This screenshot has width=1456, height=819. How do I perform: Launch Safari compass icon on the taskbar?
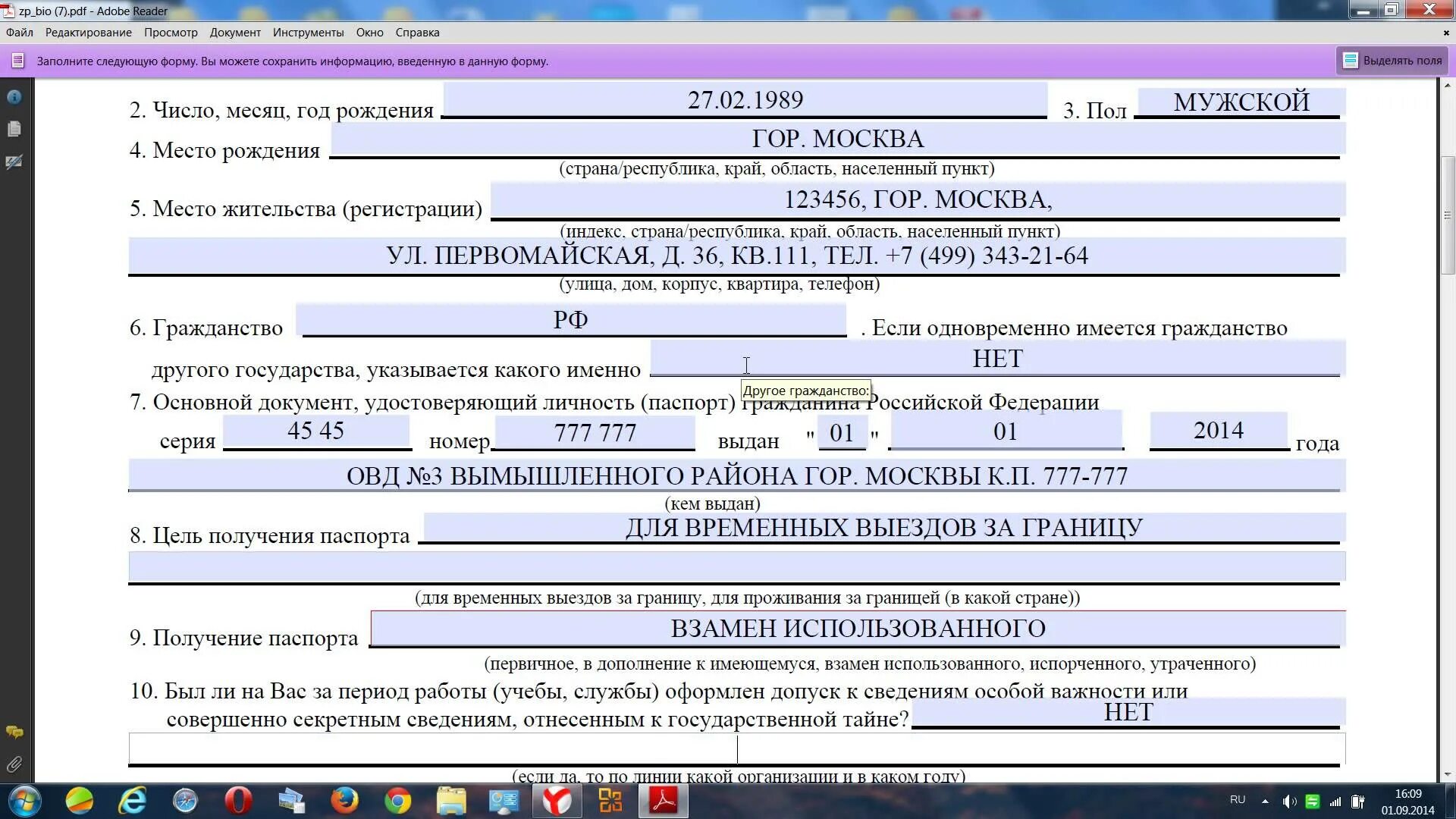tap(186, 801)
